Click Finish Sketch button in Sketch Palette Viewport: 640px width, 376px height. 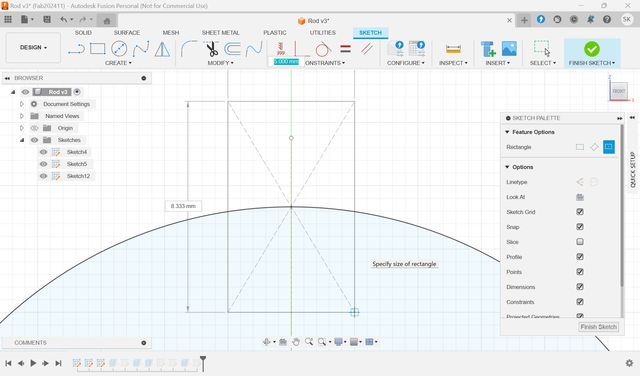pos(598,327)
